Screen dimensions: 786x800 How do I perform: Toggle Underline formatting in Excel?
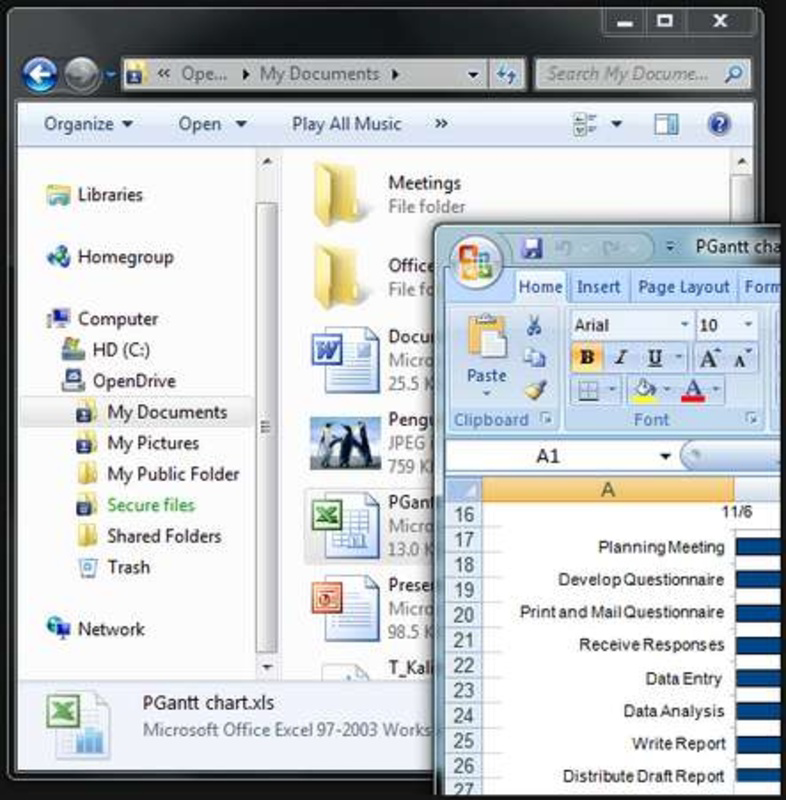pyautogui.click(x=655, y=358)
